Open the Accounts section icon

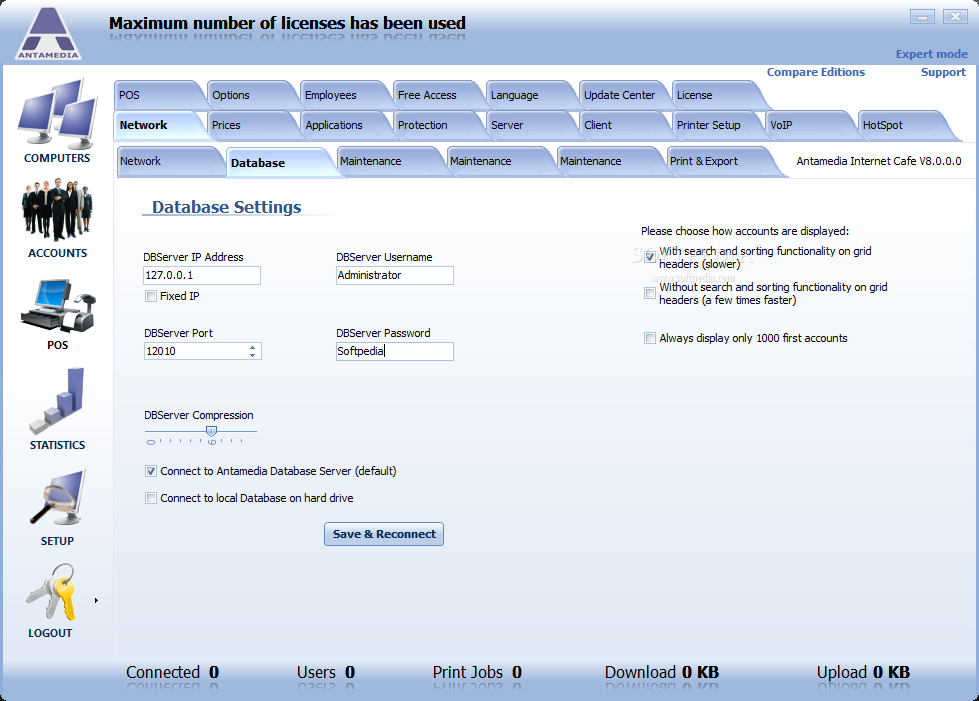(57, 210)
